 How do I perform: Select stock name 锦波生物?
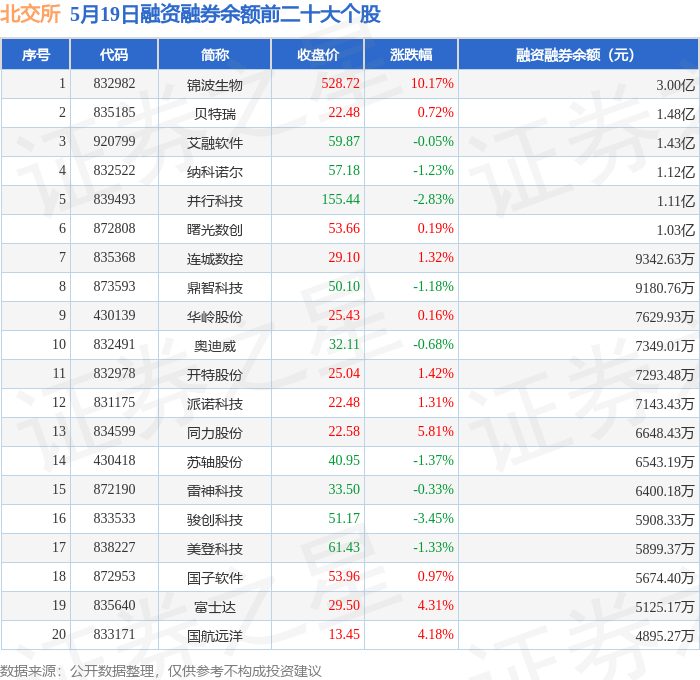click(x=215, y=85)
